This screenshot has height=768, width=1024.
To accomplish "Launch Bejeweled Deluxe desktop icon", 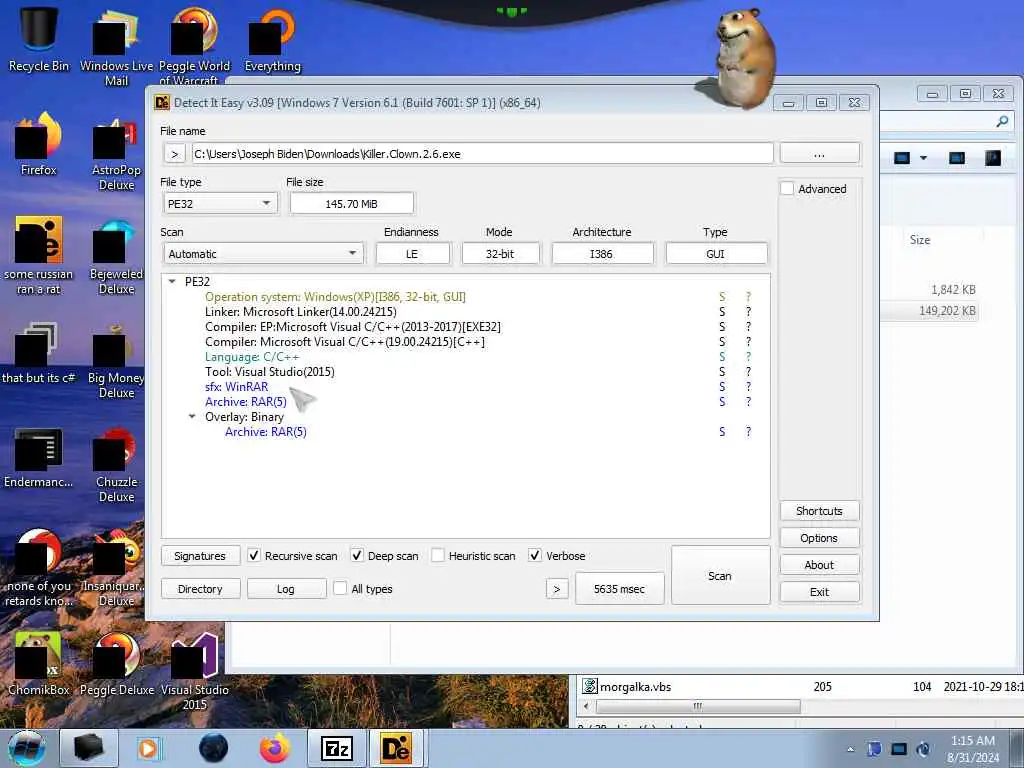I will coord(116,255).
